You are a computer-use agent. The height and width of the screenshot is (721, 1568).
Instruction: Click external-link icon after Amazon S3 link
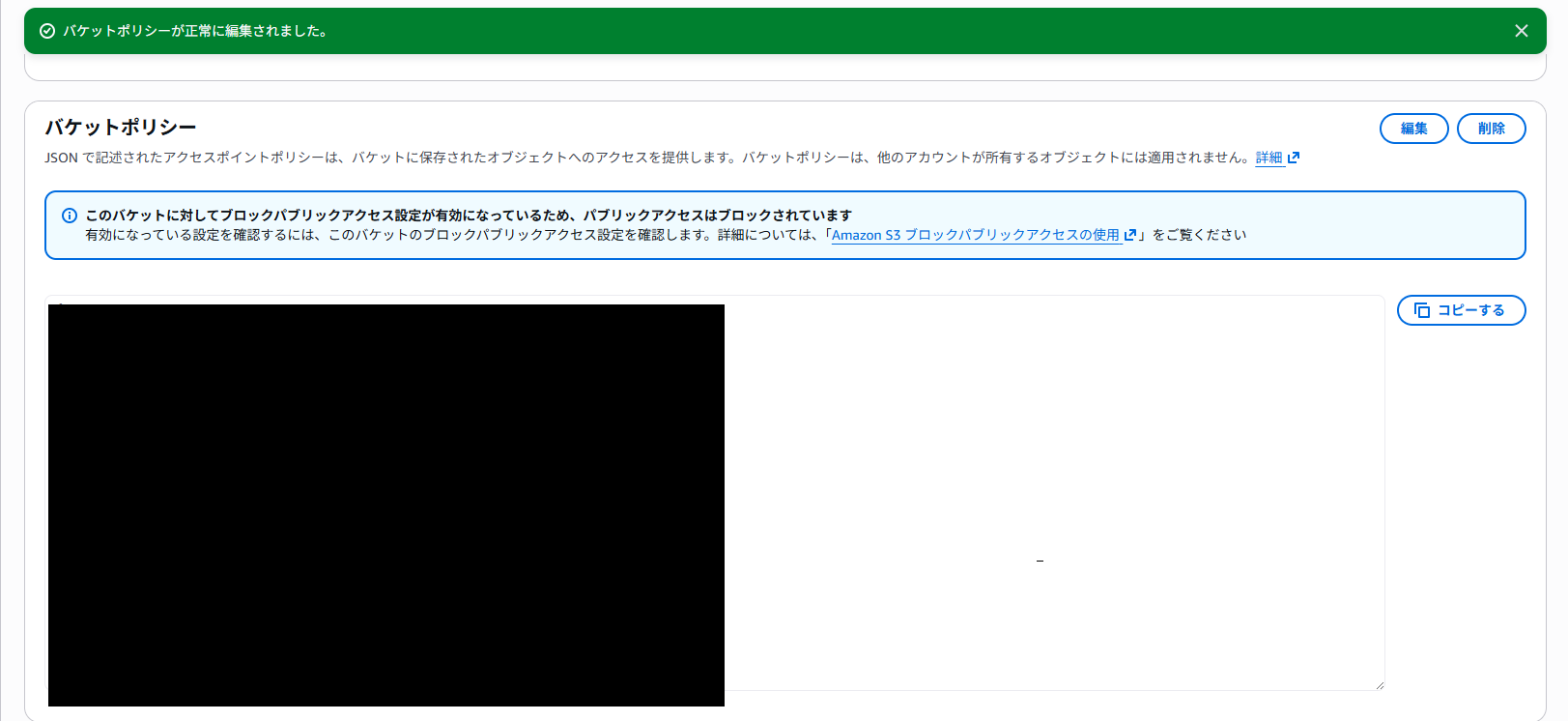pos(1129,235)
